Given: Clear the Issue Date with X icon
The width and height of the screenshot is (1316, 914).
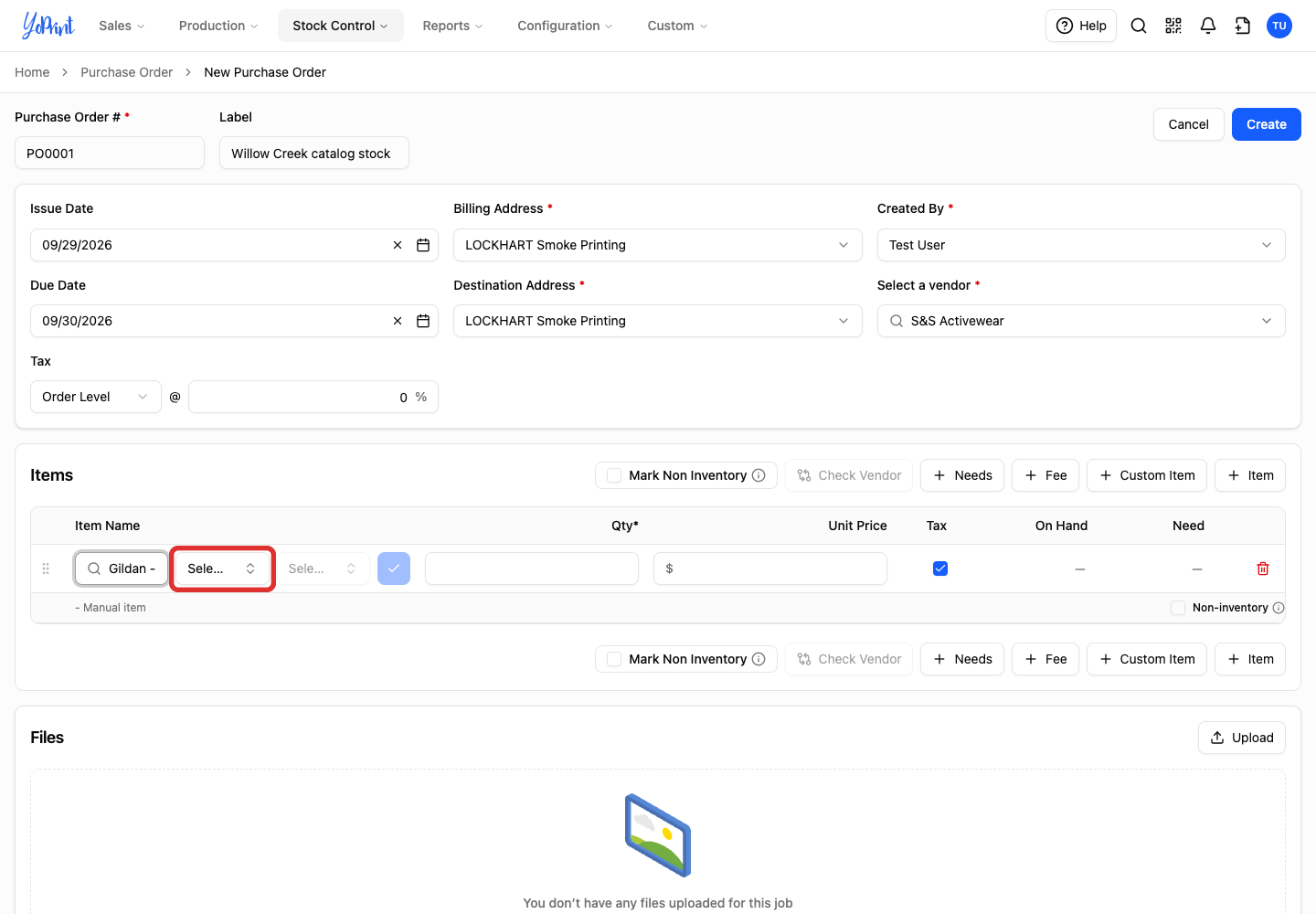Looking at the screenshot, I should pyautogui.click(x=398, y=245).
